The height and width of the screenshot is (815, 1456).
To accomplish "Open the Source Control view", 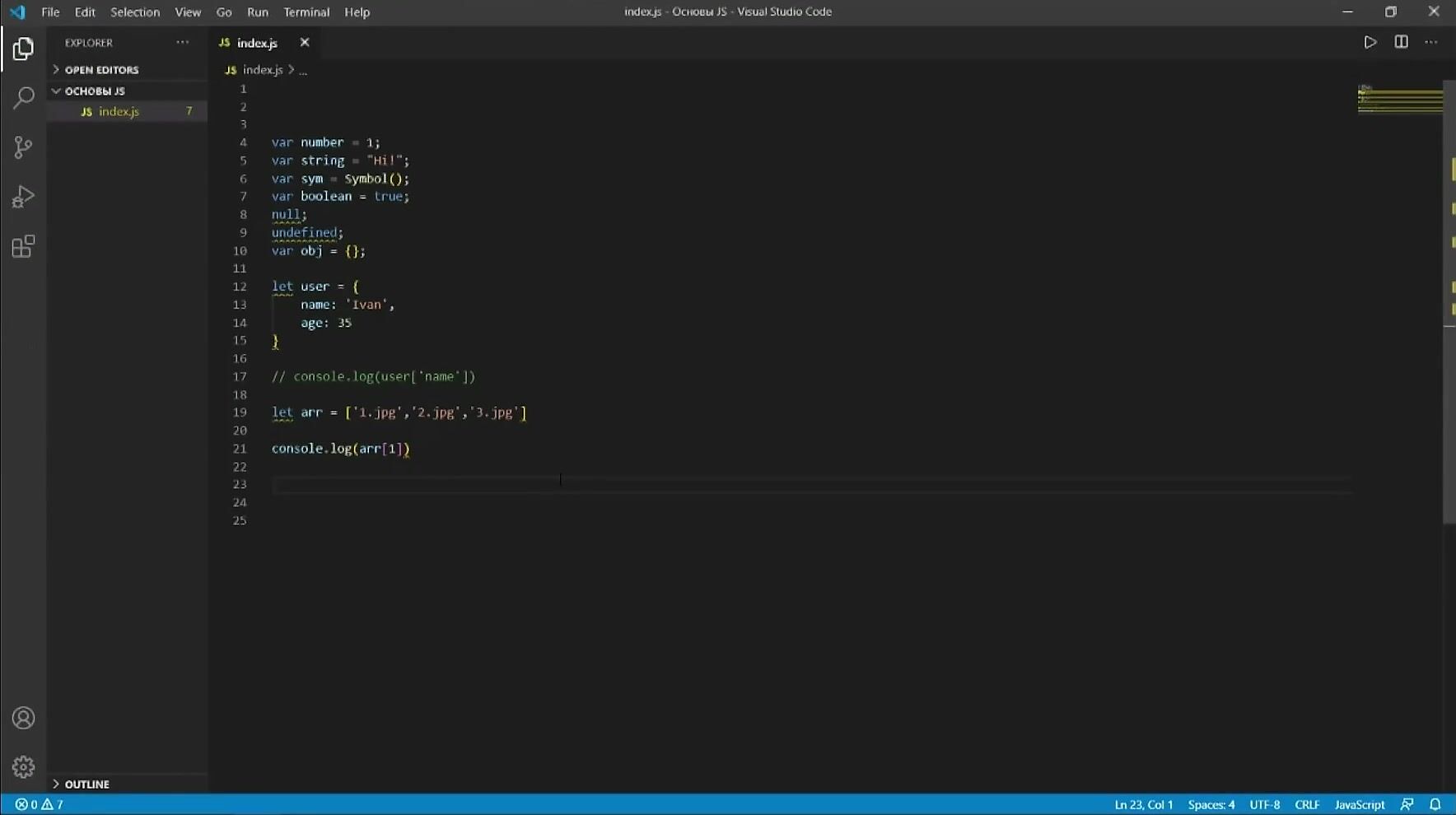I will pos(23,147).
